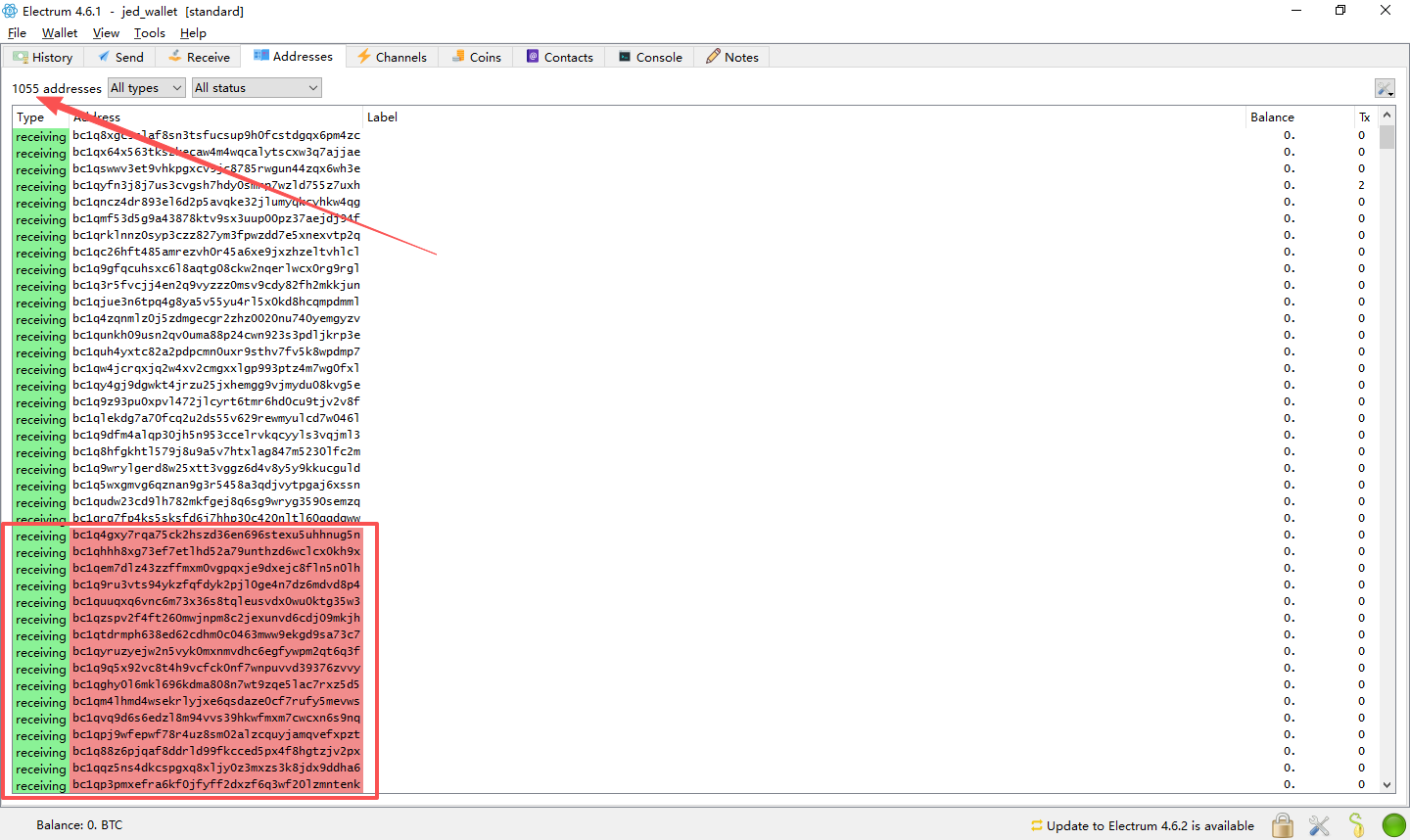This screenshot has height=840, width=1410.
Task: Select address starting bc1q8hfgkhtl579
Action: (216, 451)
